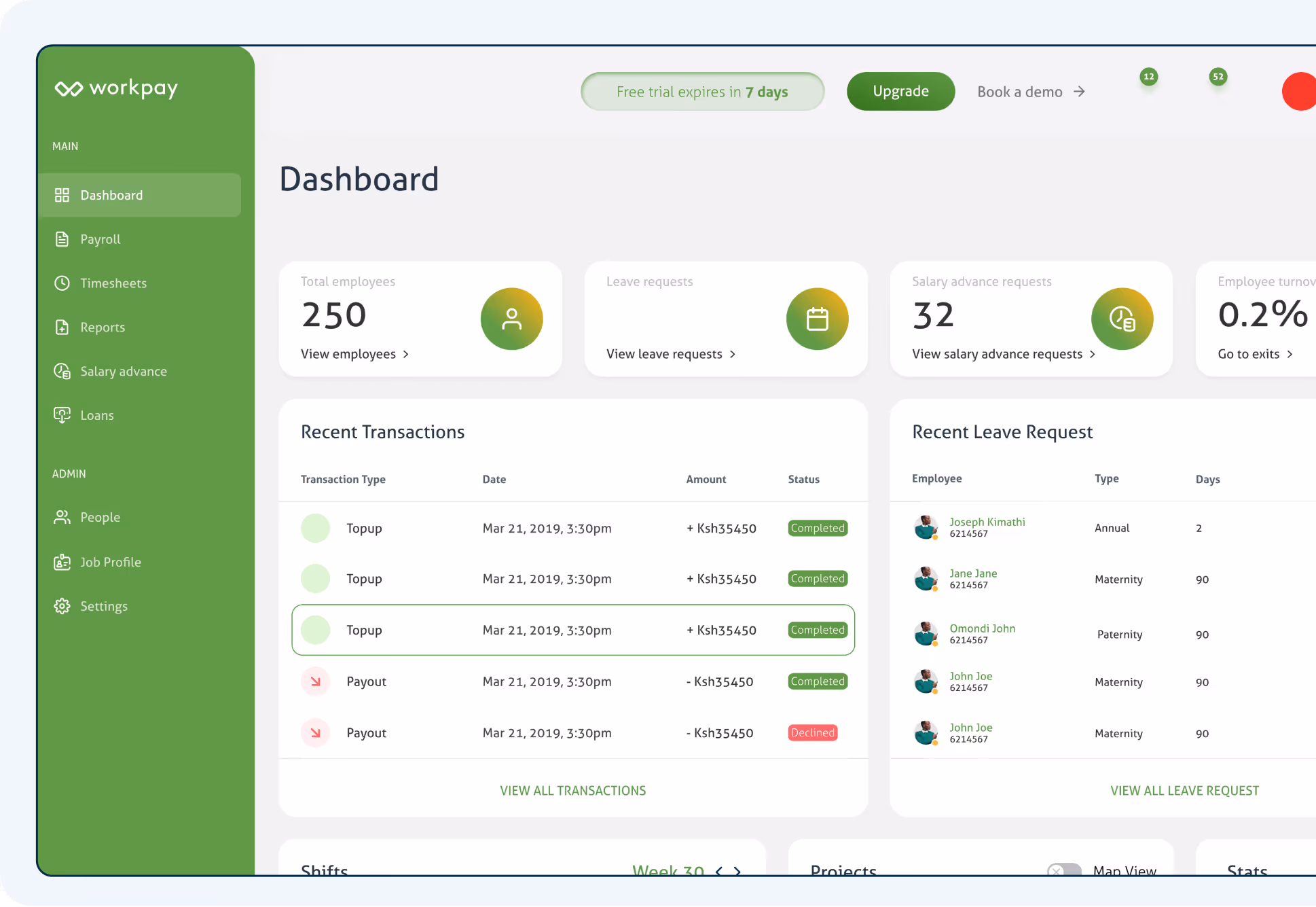Go to the previous week in Shifts
The width and height of the screenshot is (1316, 907).
click(x=719, y=870)
